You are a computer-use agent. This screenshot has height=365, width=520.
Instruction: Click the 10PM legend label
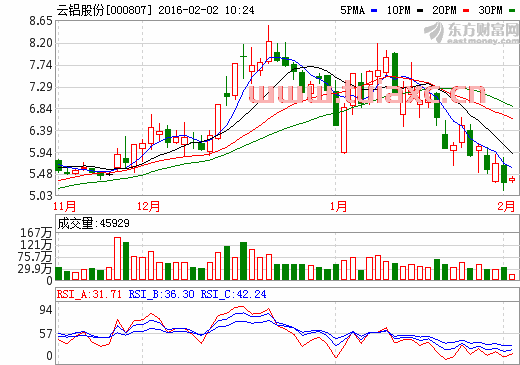pyautogui.click(x=398, y=10)
